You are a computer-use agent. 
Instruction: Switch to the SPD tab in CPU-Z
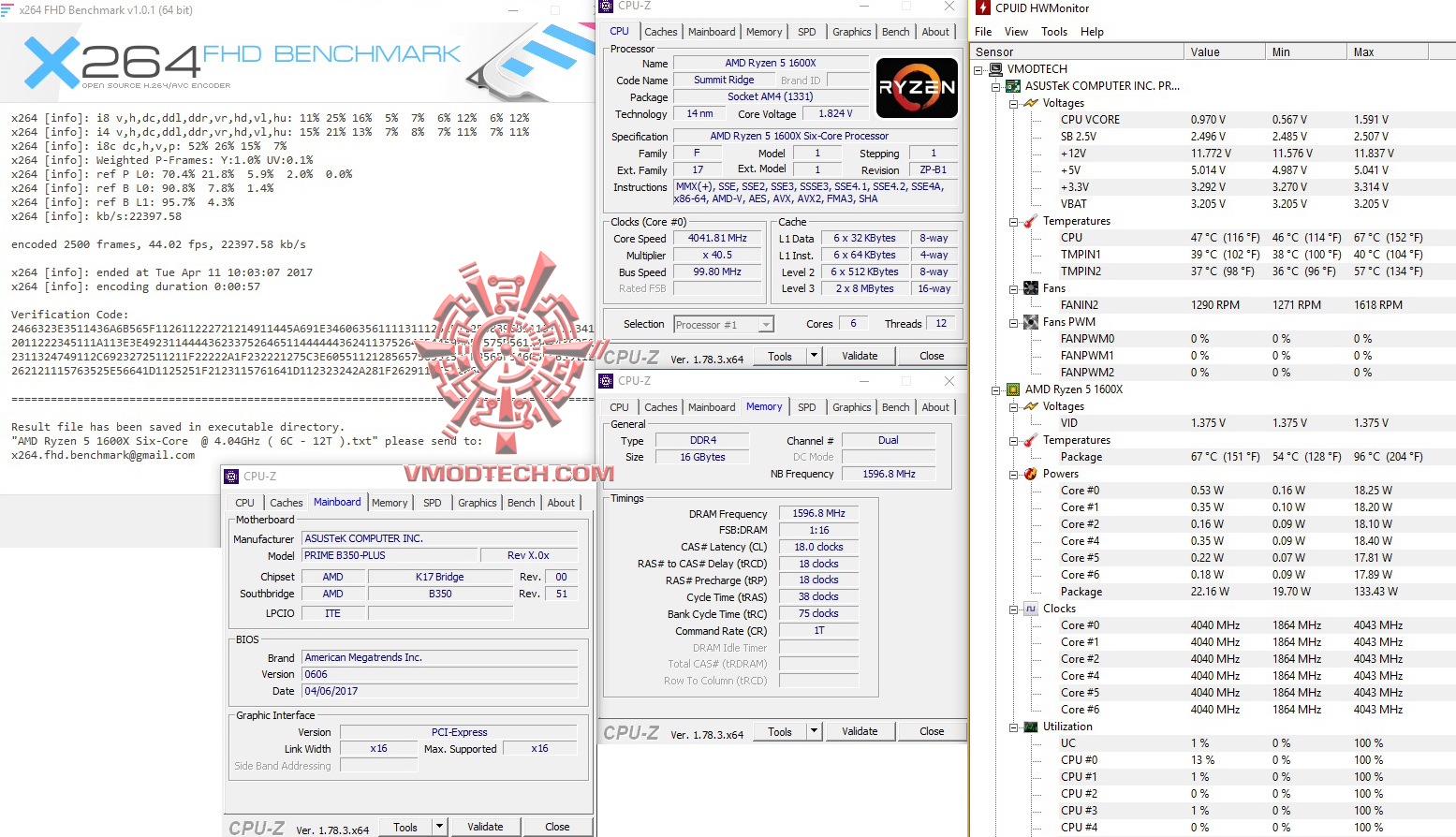pos(806,31)
